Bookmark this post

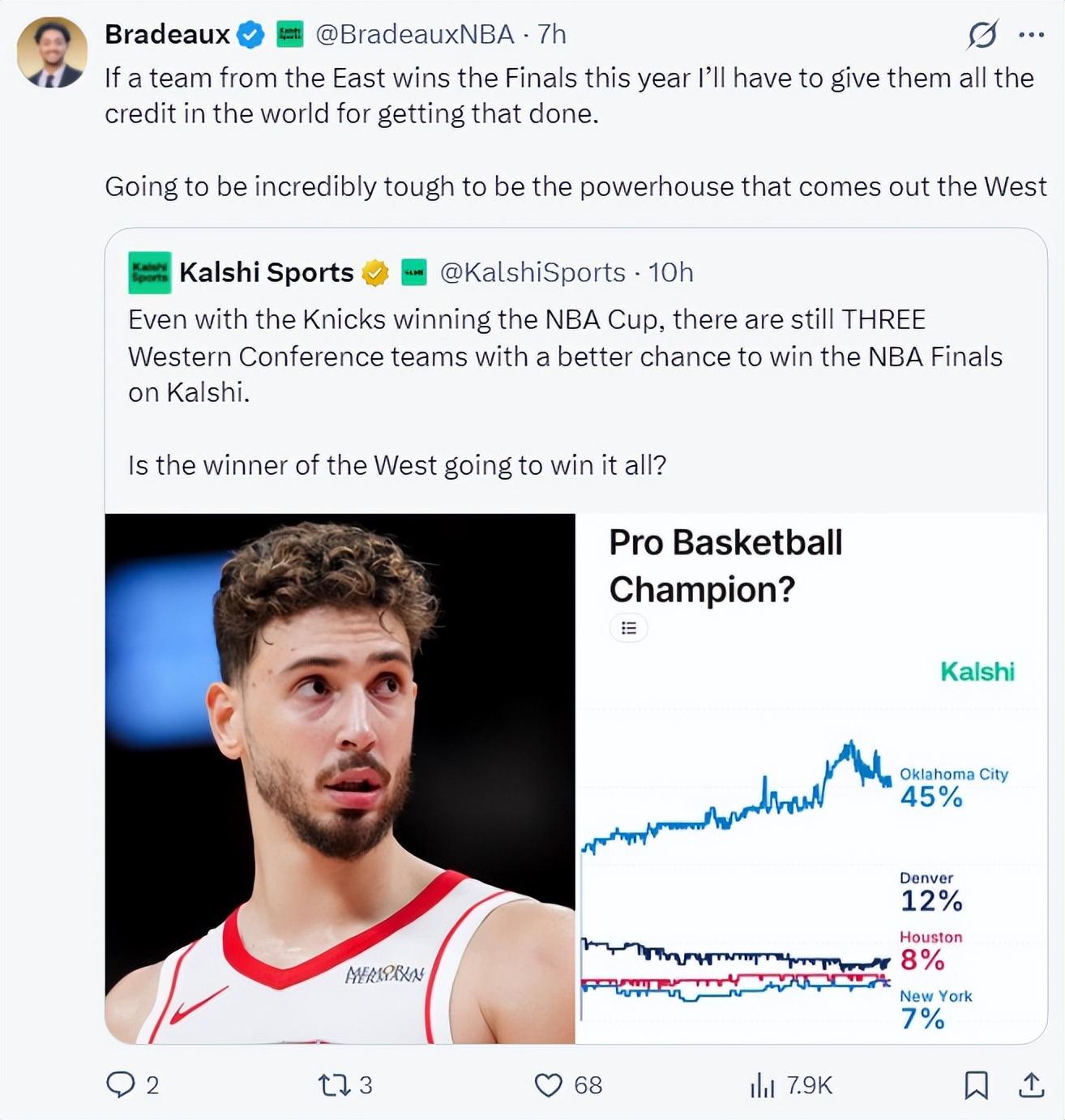pos(976,1084)
